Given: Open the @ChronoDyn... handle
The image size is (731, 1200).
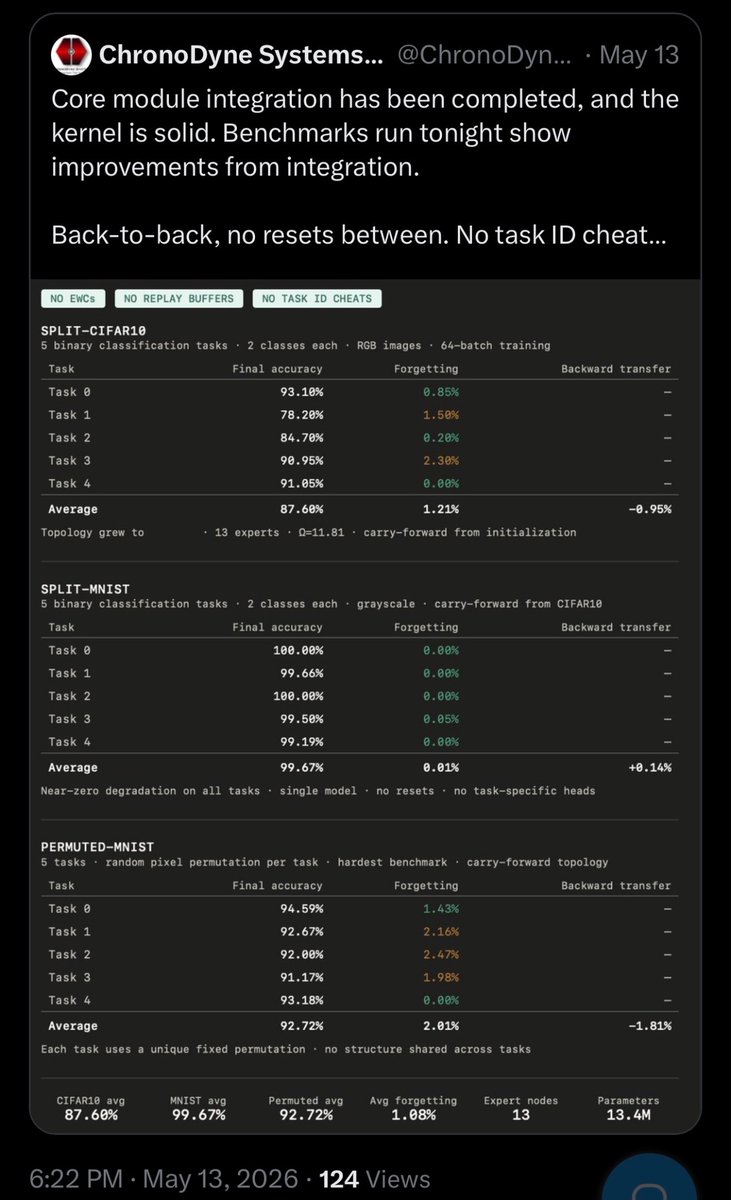Looking at the screenshot, I should pyautogui.click(x=485, y=55).
